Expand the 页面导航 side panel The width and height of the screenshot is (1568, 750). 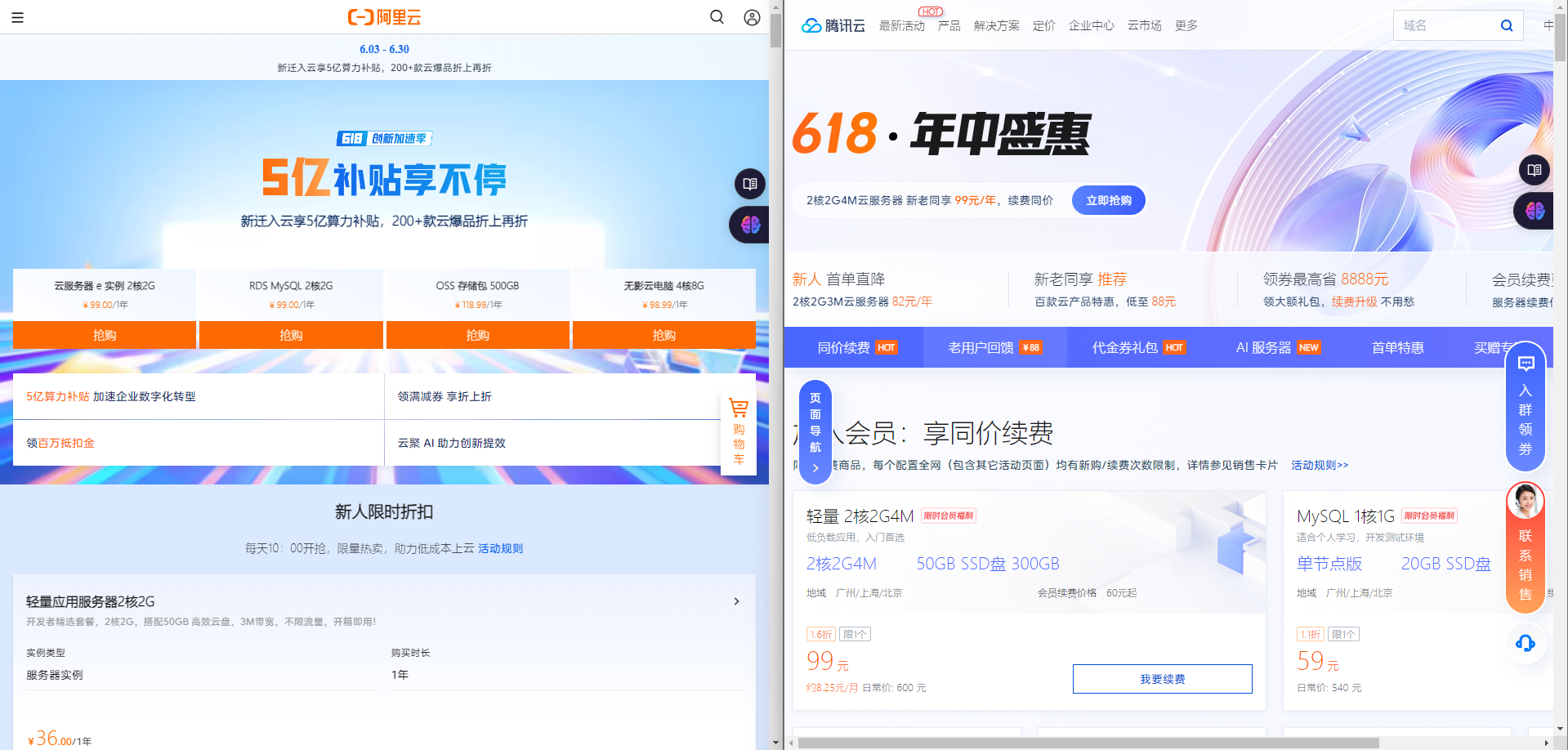[x=815, y=431]
